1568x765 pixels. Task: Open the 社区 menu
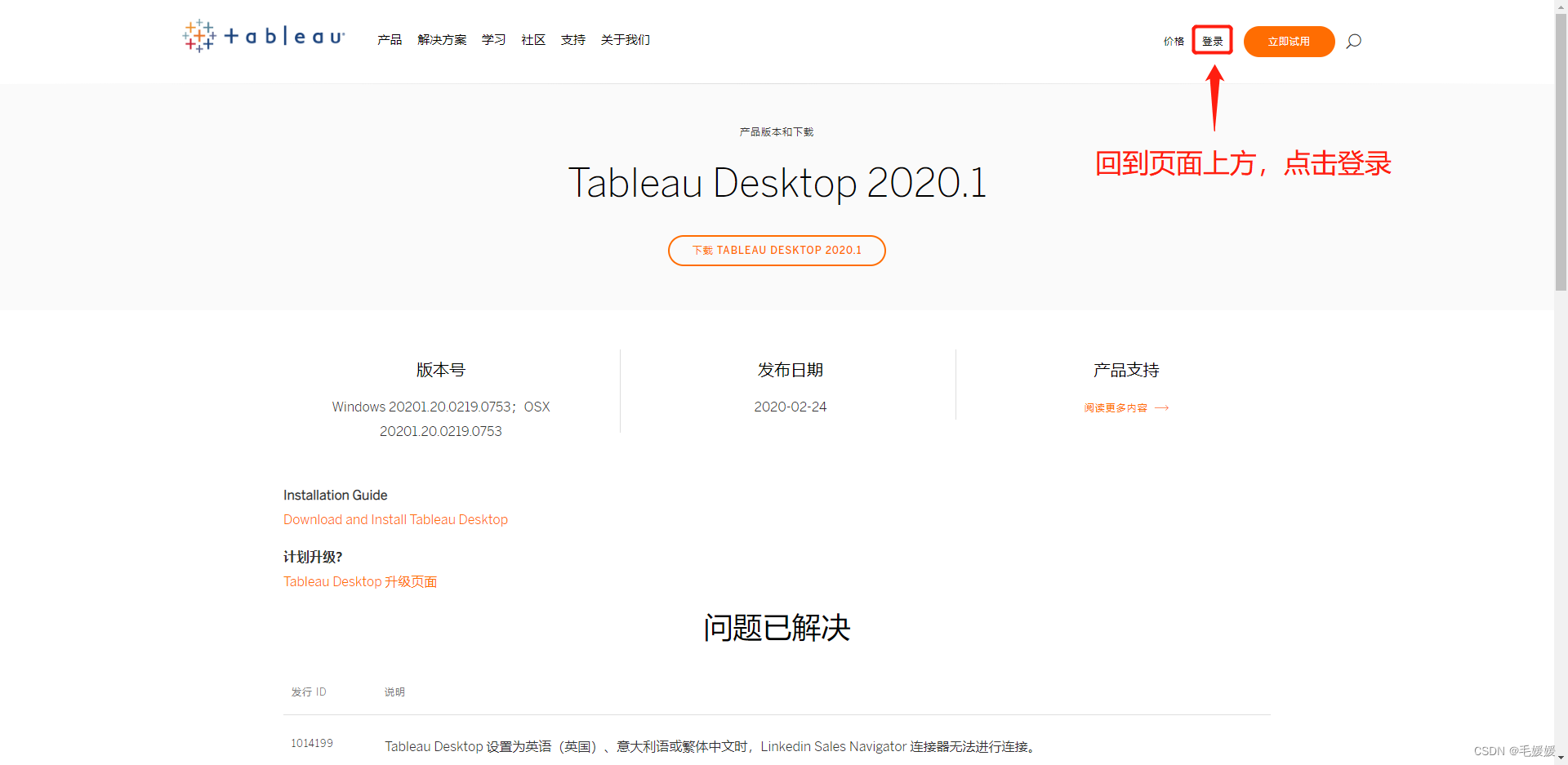coord(533,39)
